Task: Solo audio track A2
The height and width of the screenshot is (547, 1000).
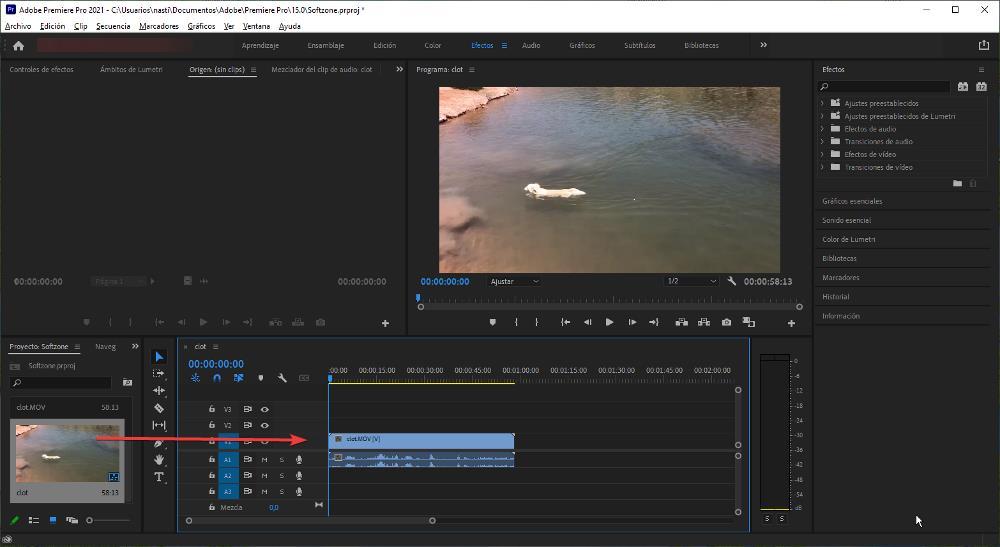Action: (282, 476)
